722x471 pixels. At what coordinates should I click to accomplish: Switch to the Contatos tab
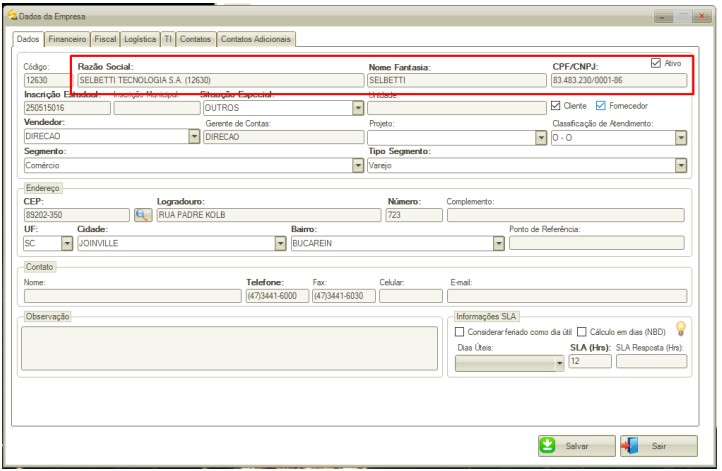(195, 39)
